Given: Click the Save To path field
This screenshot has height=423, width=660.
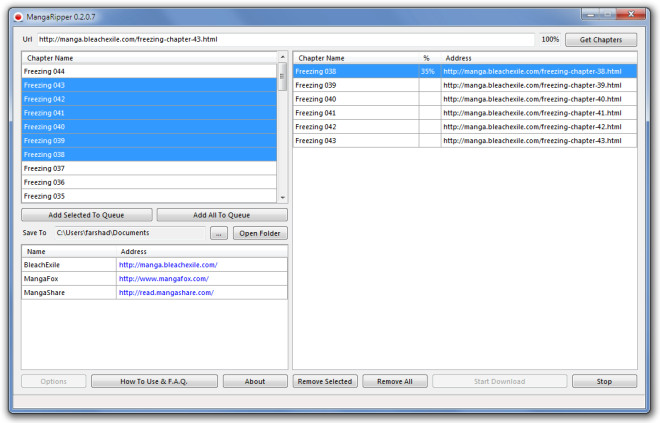Looking at the screenshot, I should 130,233.
